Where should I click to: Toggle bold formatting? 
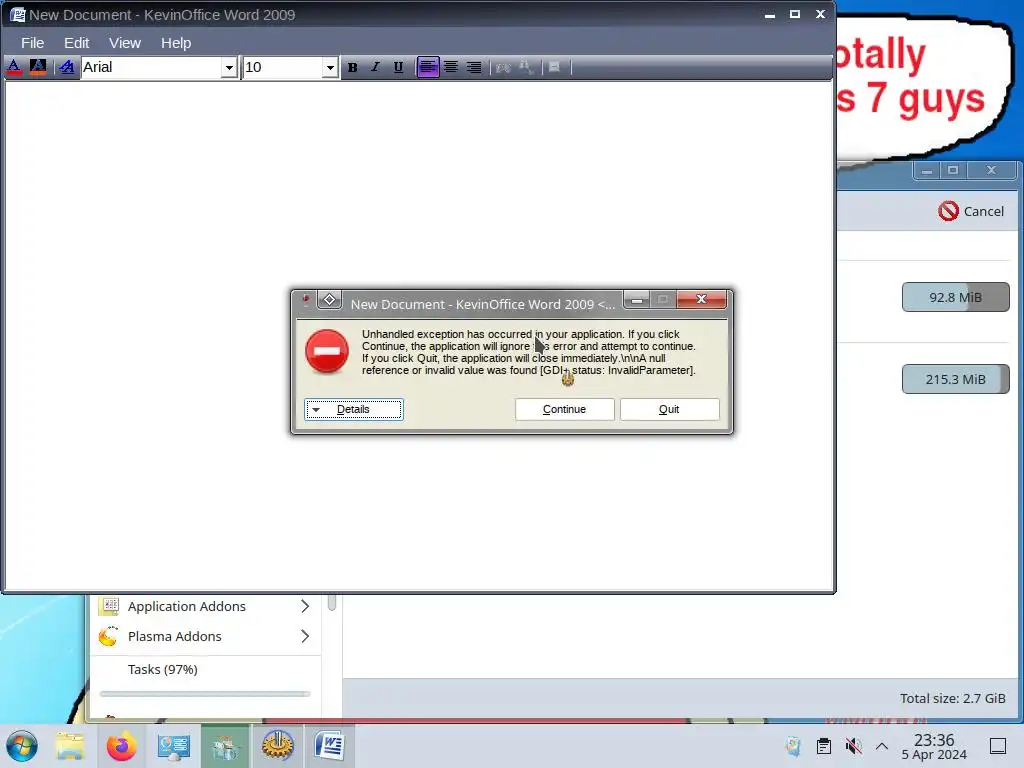point(352,67)
